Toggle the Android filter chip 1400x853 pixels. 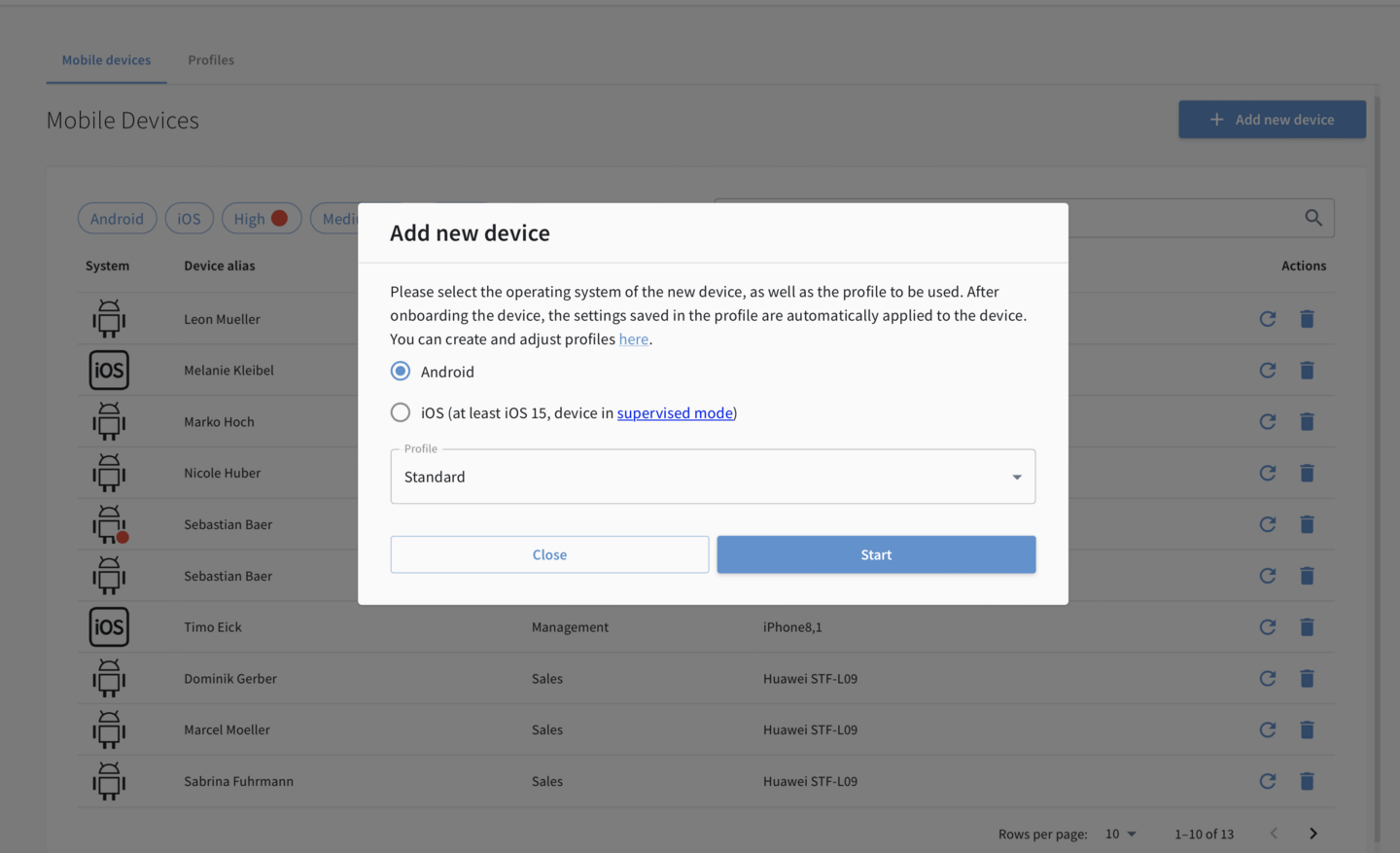point(117,219)
